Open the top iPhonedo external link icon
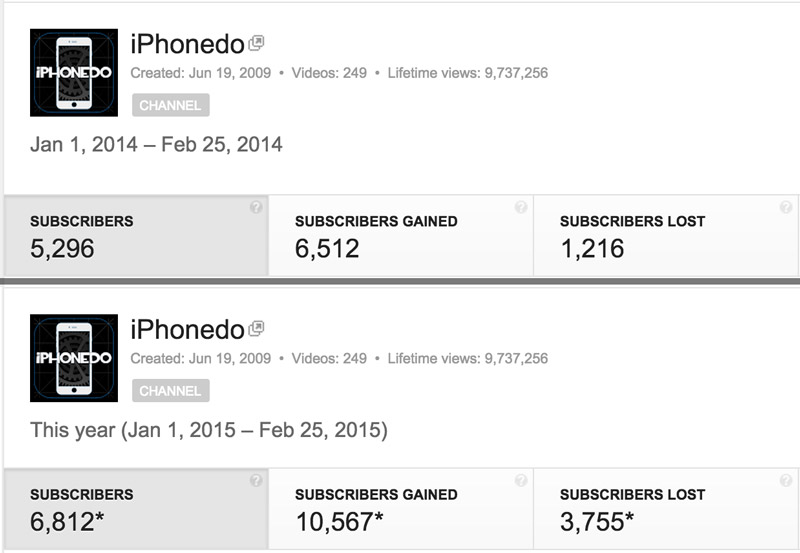800x553 pixels. click(256, 43)
